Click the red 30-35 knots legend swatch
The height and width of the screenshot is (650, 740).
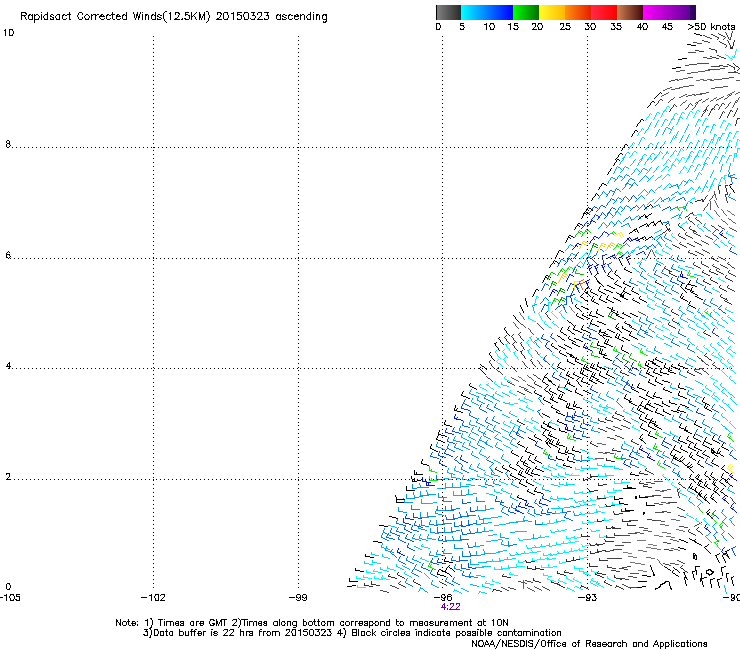(604, 12)
